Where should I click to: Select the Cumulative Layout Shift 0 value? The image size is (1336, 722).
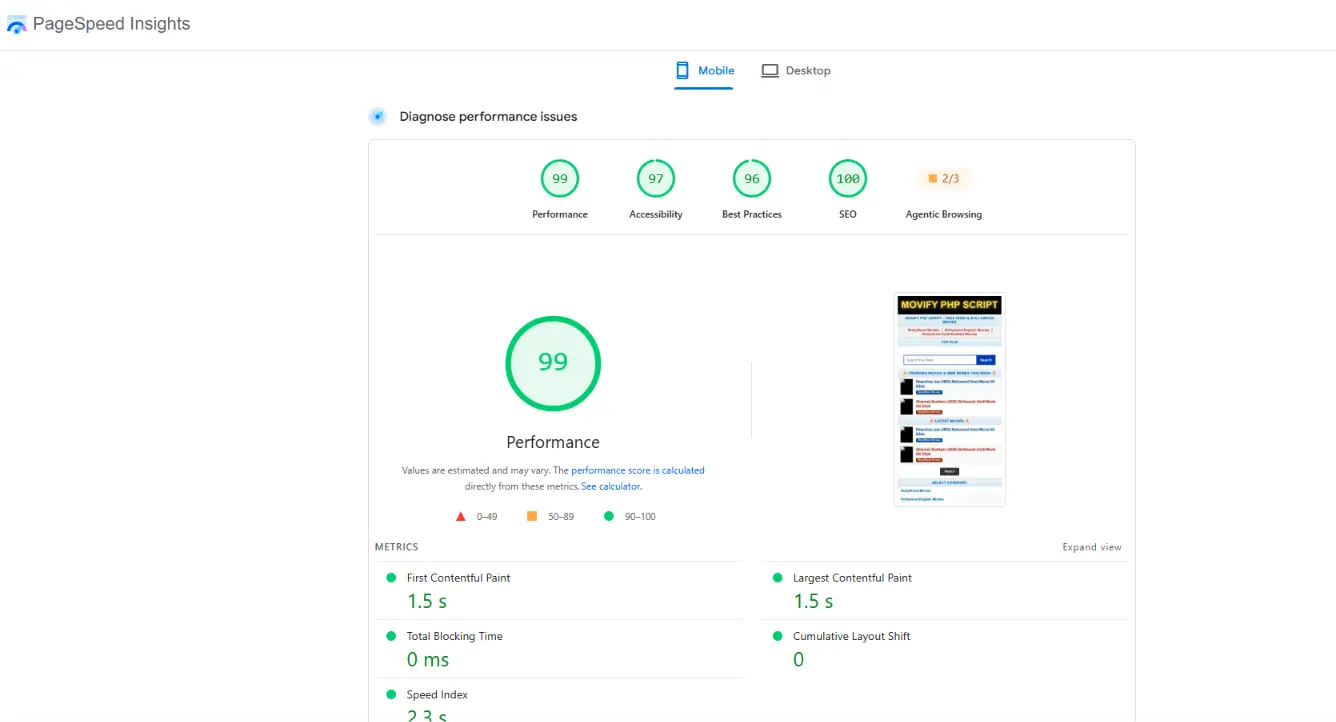[798, 660]
